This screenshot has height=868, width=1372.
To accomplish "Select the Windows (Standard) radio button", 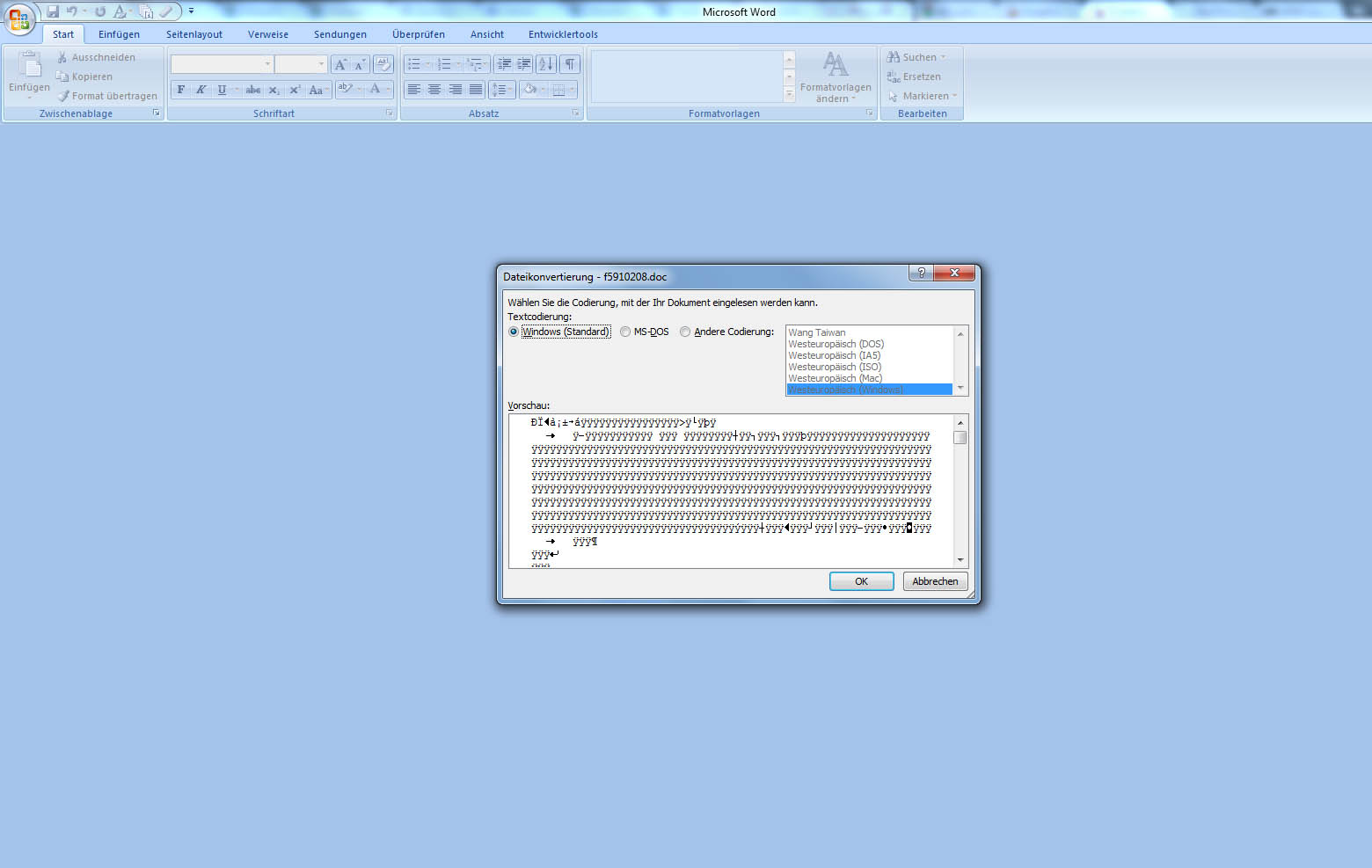I will tap(514, 332).
